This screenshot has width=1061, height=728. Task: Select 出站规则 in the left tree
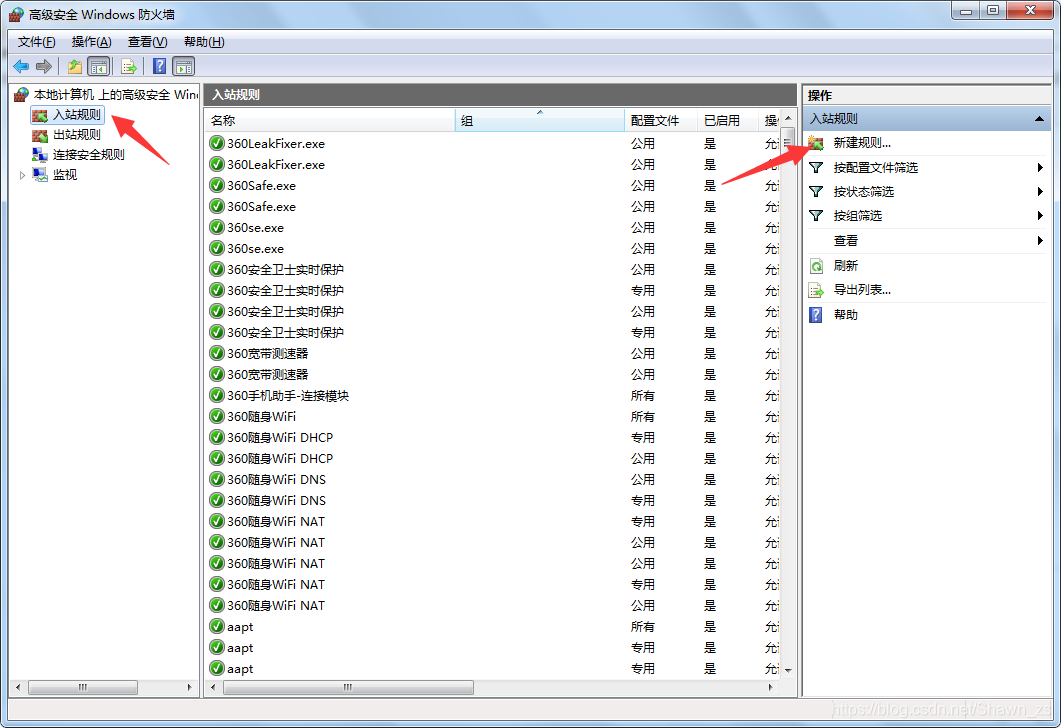tap(76, 135)
